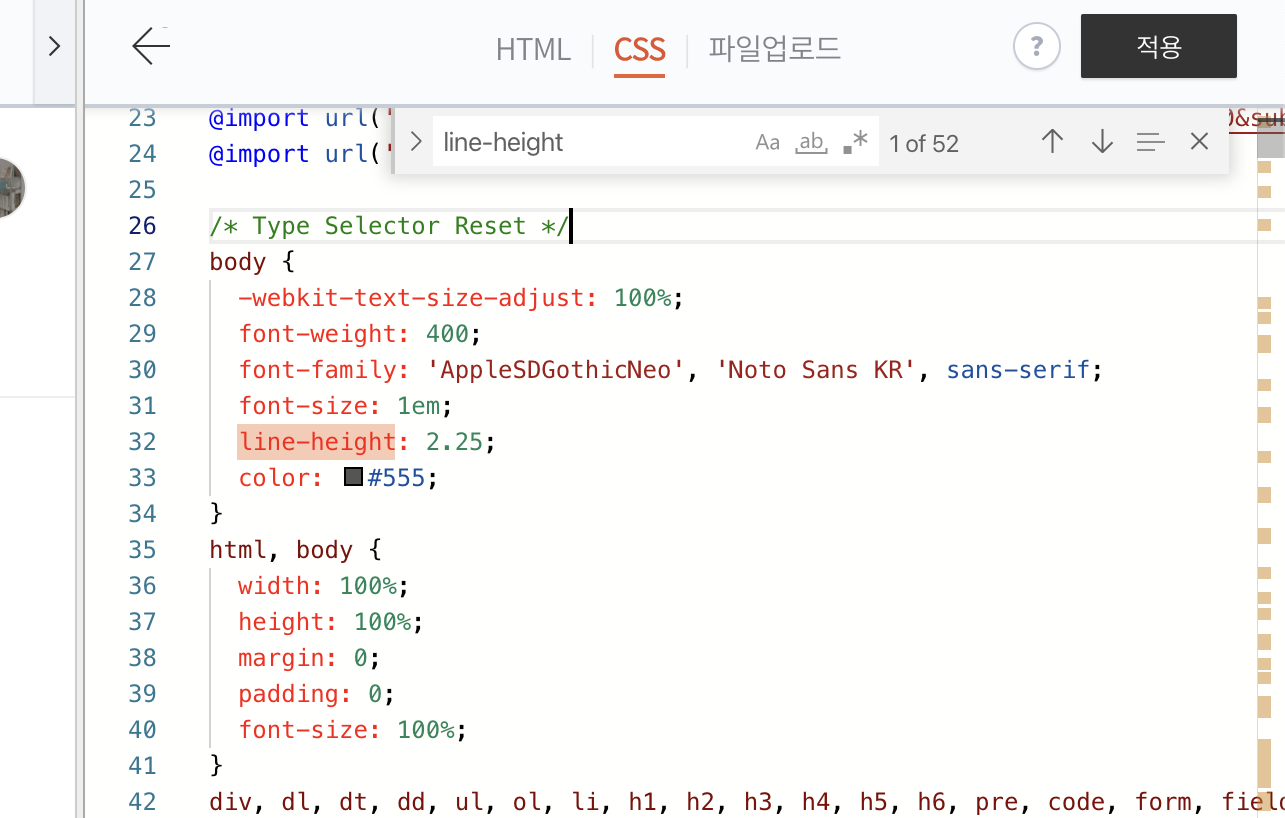Enable find in selection icon
This screenshot has width=1285, height=818.
[x=1150, y=141]
